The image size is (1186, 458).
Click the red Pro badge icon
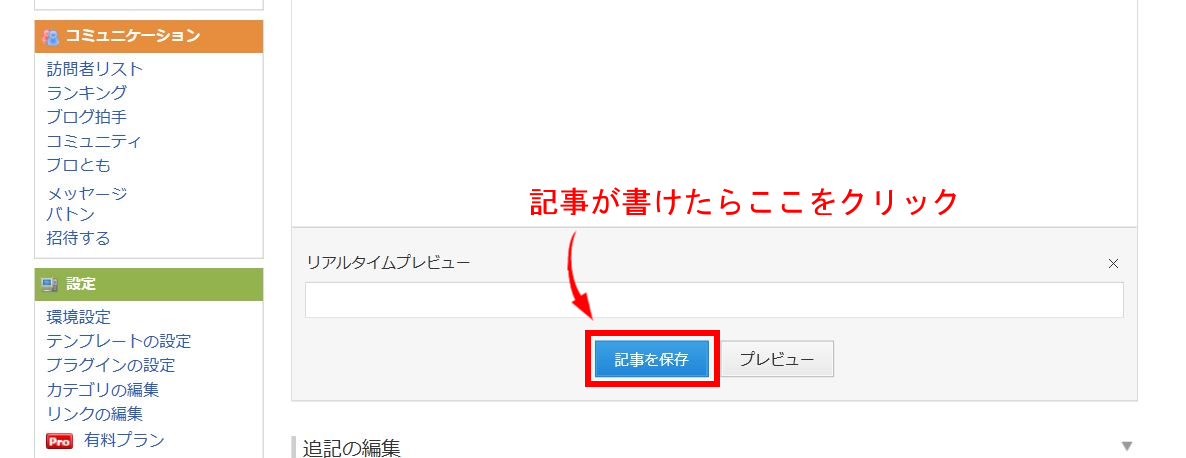click(x=60, y=441)
